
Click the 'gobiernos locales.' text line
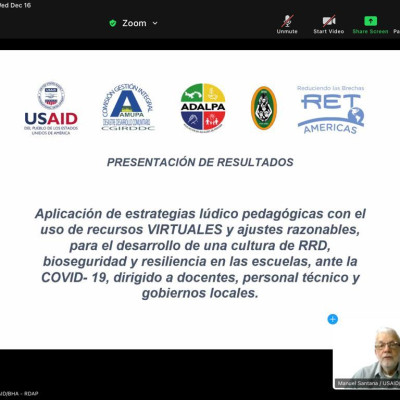click(200, 293)
